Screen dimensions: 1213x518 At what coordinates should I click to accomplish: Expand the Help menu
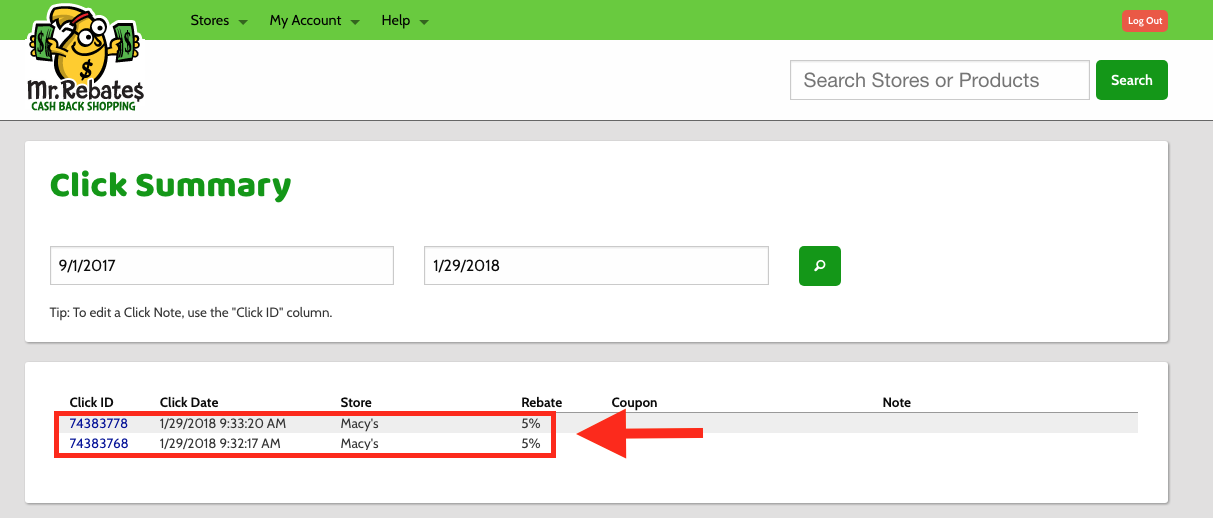click(x=404, y=20)
